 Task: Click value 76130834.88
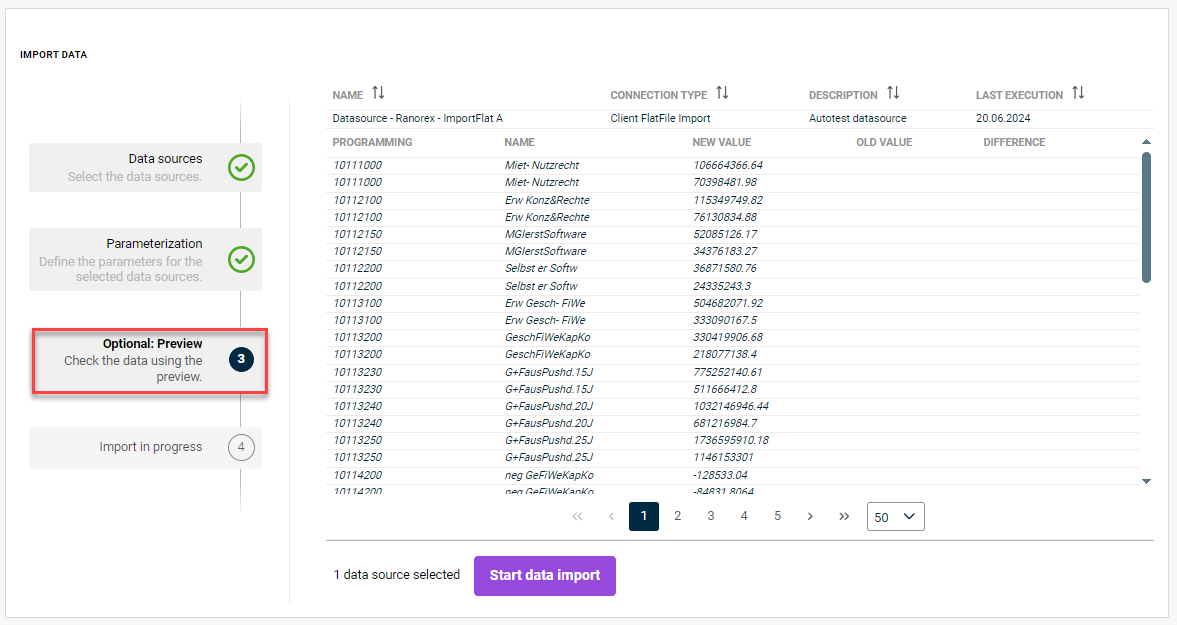pos(725,217)
